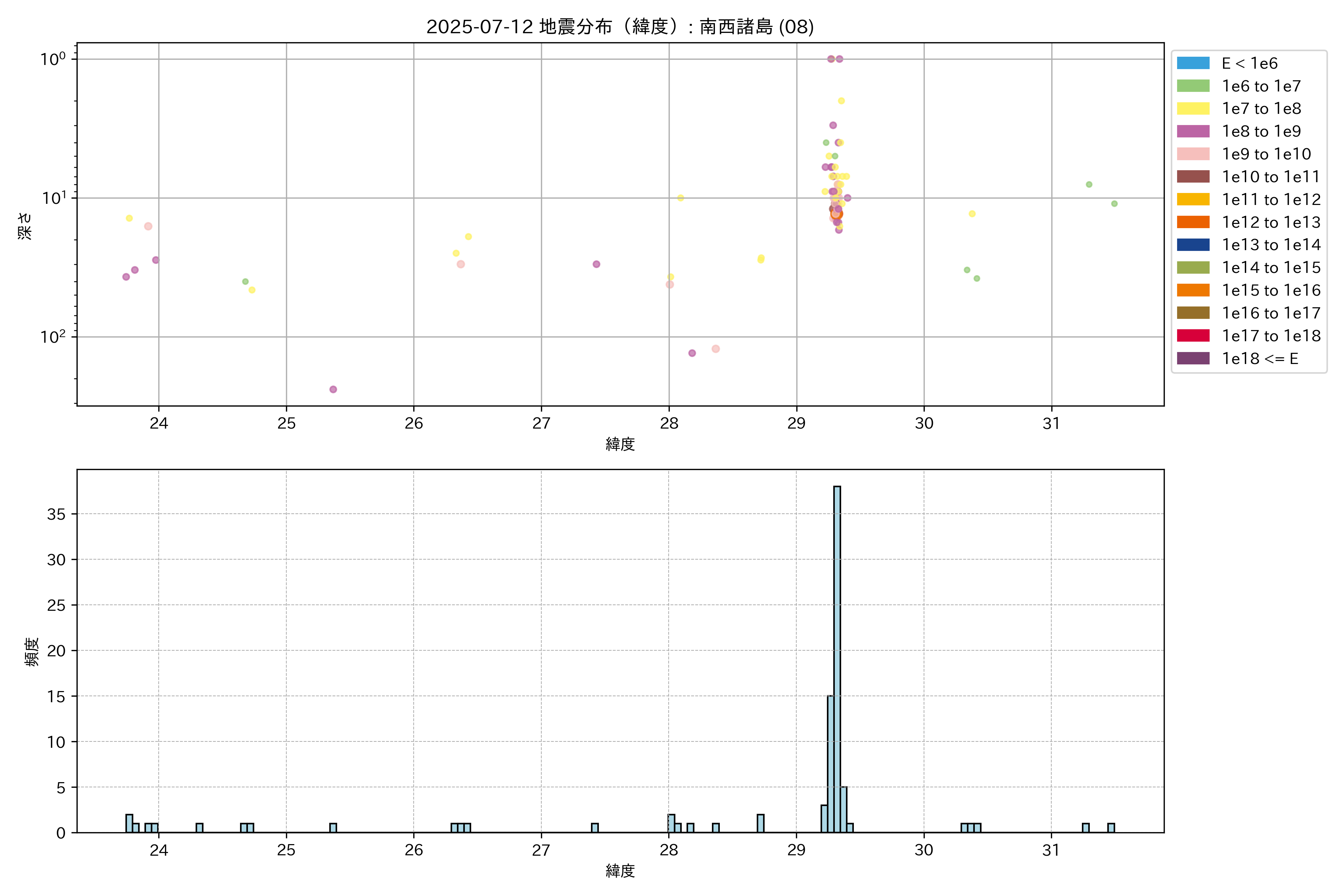Click the red 1e17 to 1e18 legend swatch
The height and width of the screenshot is (896, 1344).
point(1192,335)
